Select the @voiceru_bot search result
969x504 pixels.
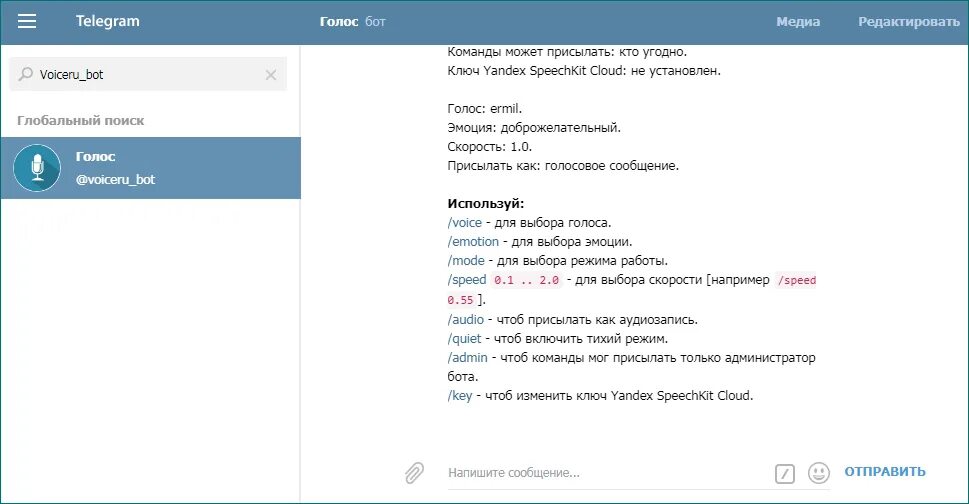click(x=151, y=168)
